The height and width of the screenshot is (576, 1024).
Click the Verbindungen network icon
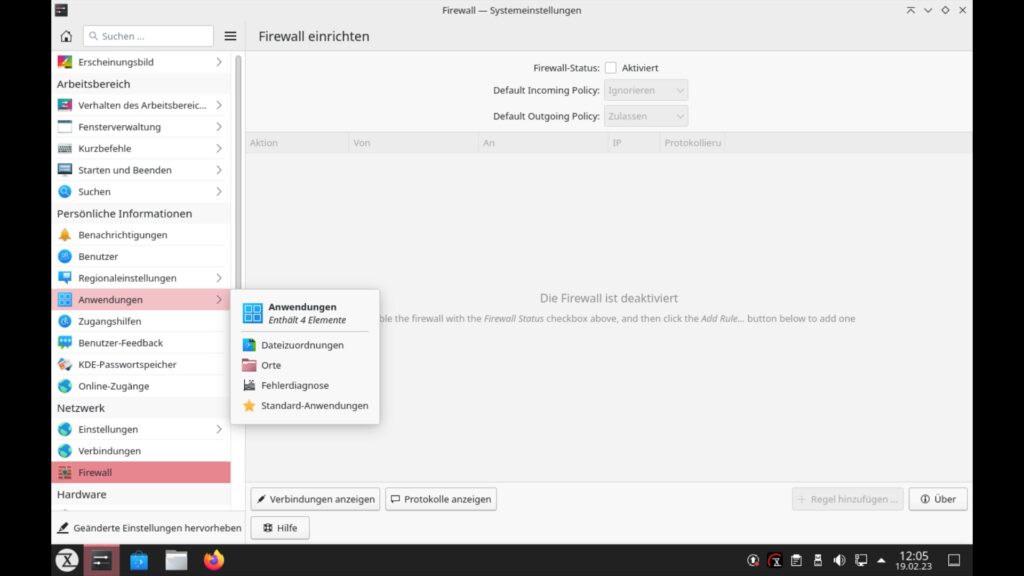pos(65,451)
